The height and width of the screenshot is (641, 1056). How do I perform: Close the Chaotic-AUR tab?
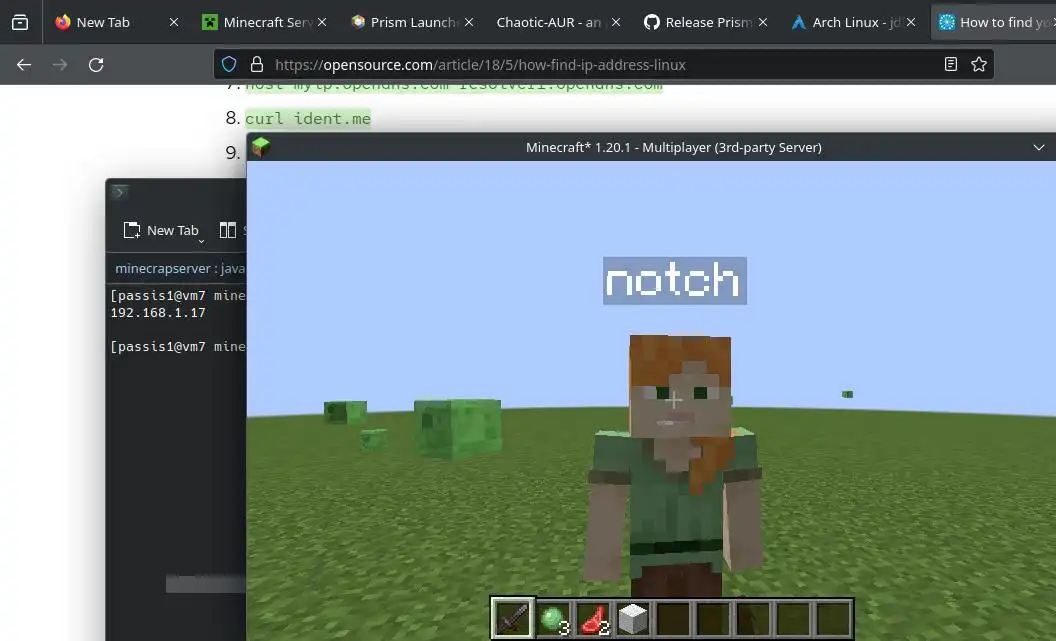[x=616, y=22]
